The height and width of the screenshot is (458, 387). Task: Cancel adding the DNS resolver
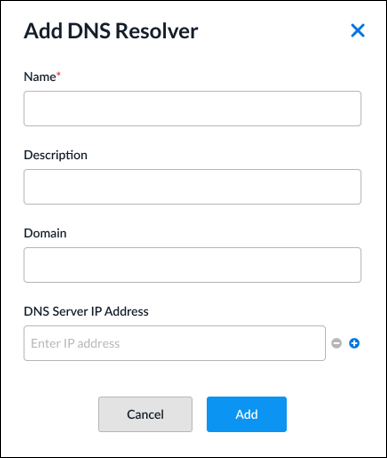(x=145, y=414)
